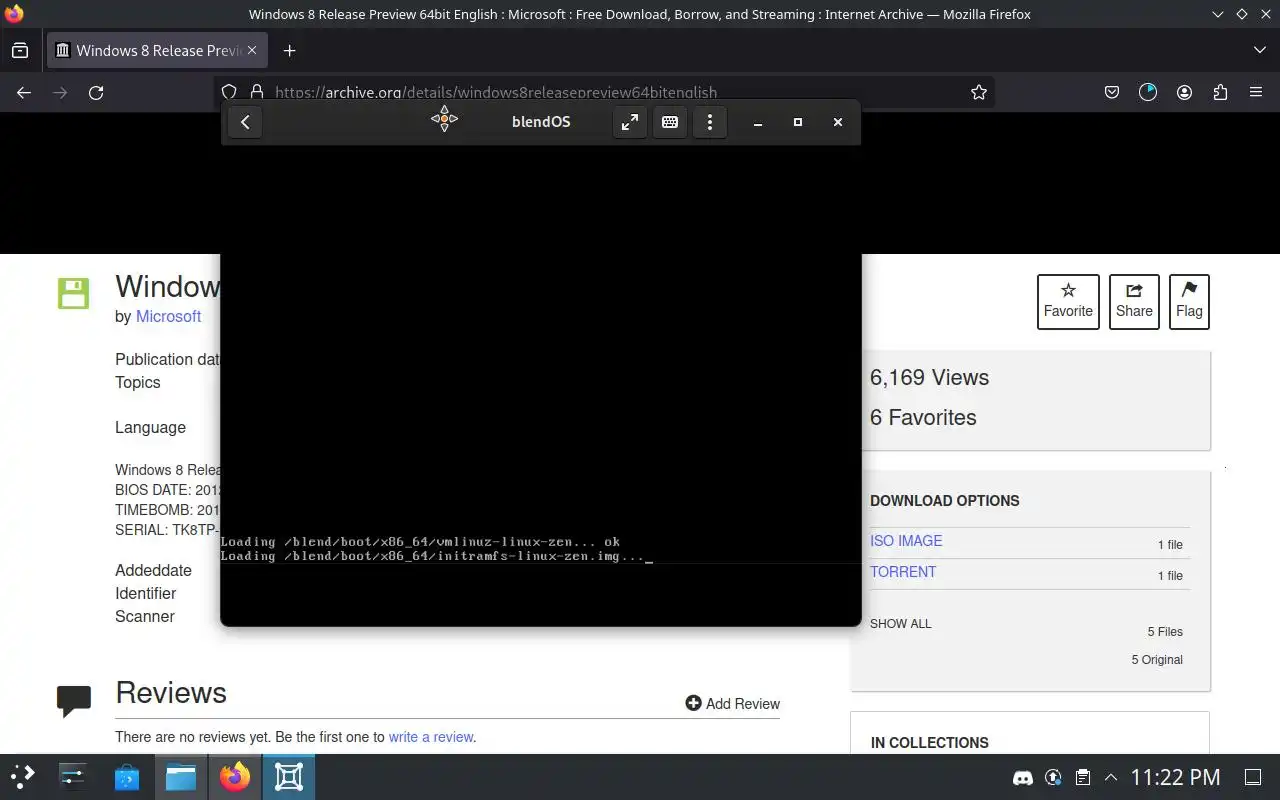Switch to Boxes app in the taskbar

click(x=289, y=777)
